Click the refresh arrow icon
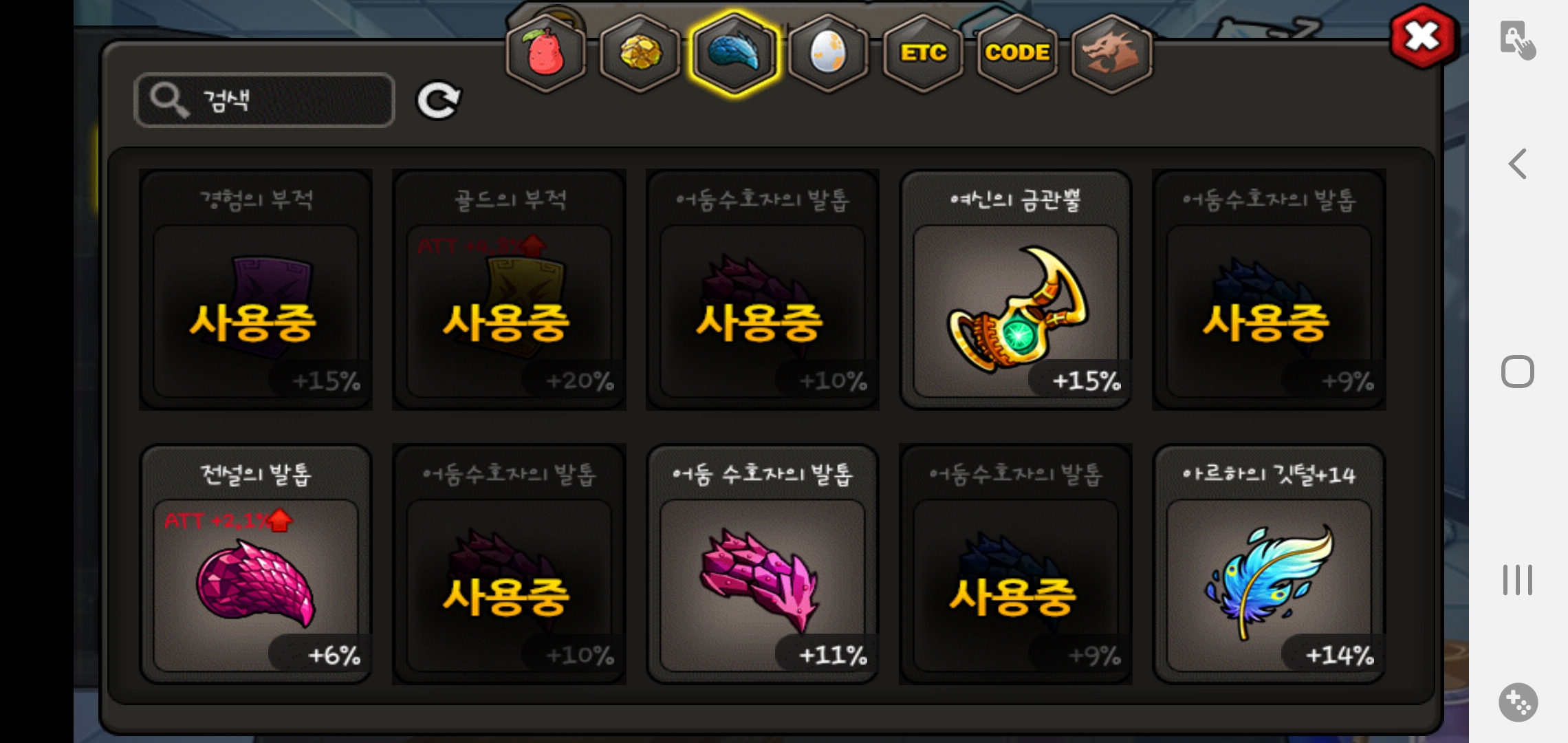 [x=439, y=101]
